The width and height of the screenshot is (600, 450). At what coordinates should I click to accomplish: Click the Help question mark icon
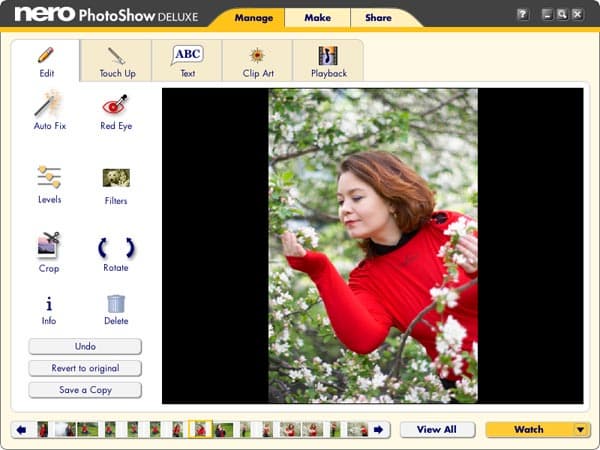click(522, 15)
